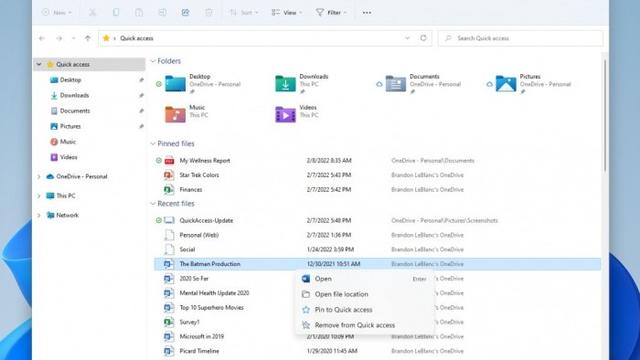Select Survey1 Excel file
Screen dimensions: 640x360
tap(189, 322)
